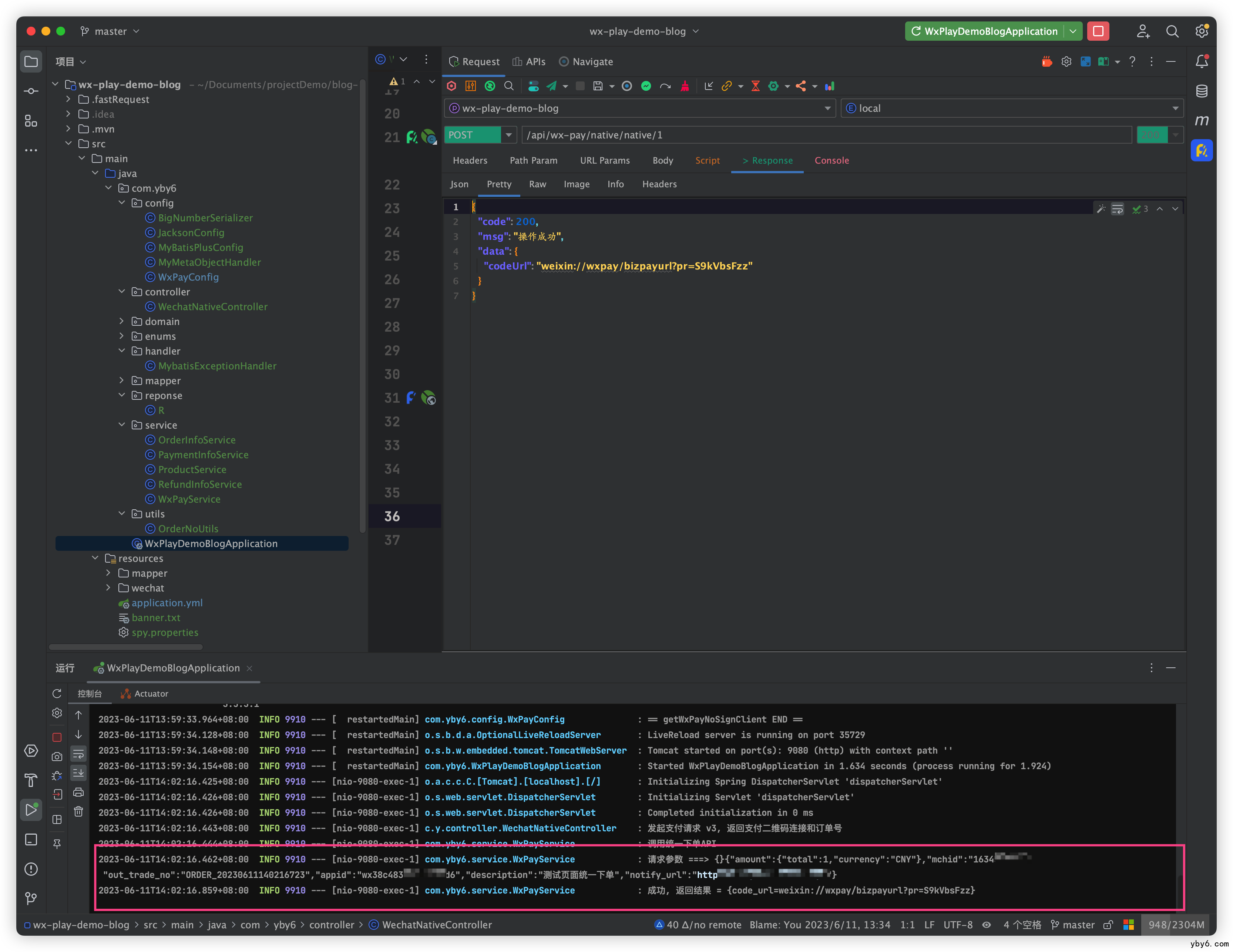Switch to the Headers request tab
Viewport: 1233px width, 952px height.
[470, 160]
